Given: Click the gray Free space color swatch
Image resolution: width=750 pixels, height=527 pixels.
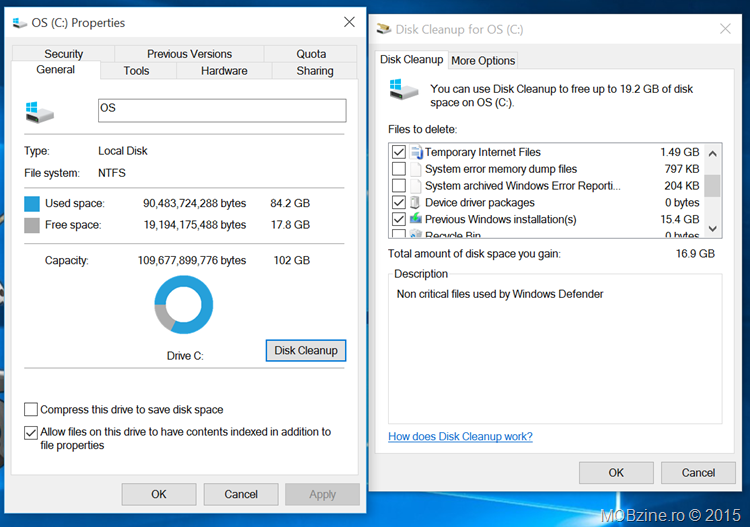Looking at the screenshot, I should pyautogui.click(x=32, y=225).
